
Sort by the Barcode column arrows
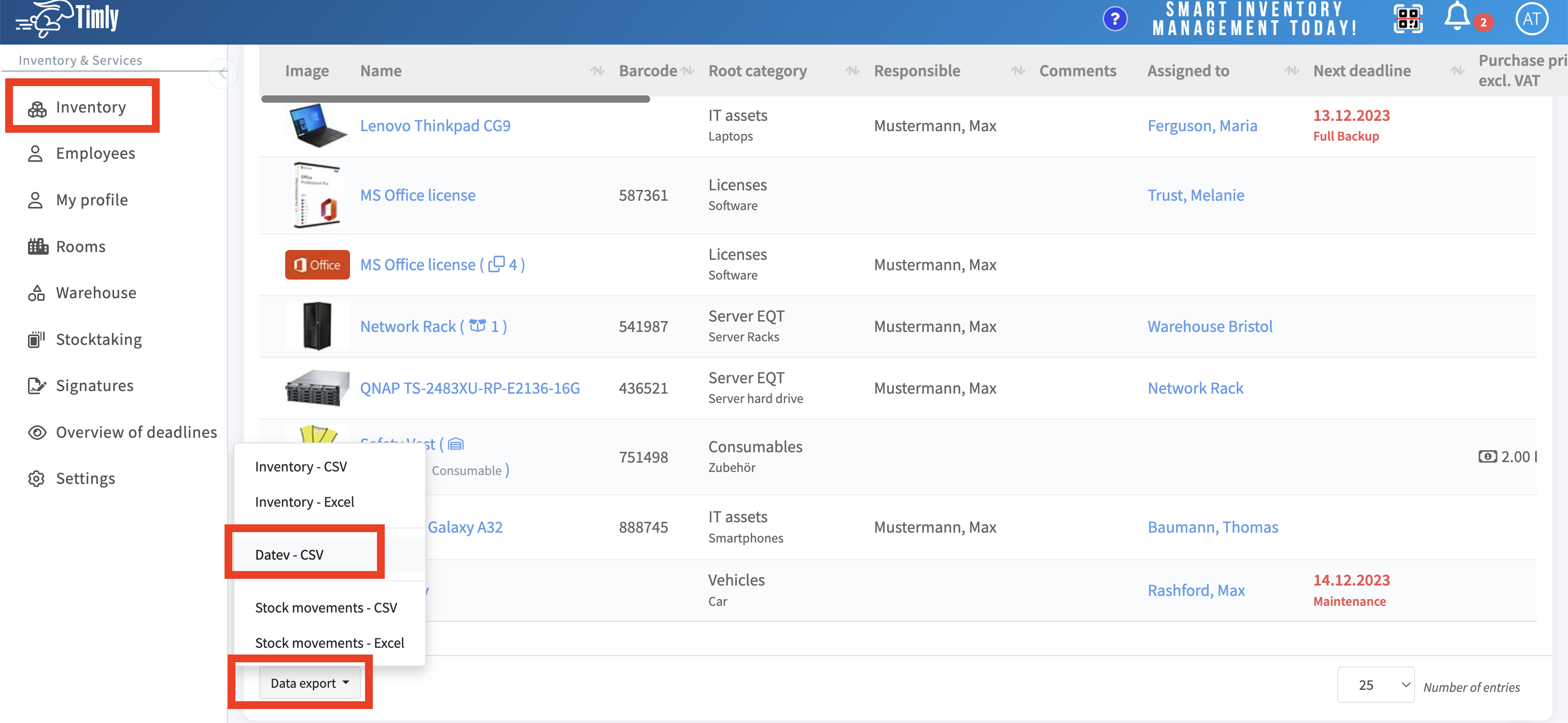[x=687, y=71]
